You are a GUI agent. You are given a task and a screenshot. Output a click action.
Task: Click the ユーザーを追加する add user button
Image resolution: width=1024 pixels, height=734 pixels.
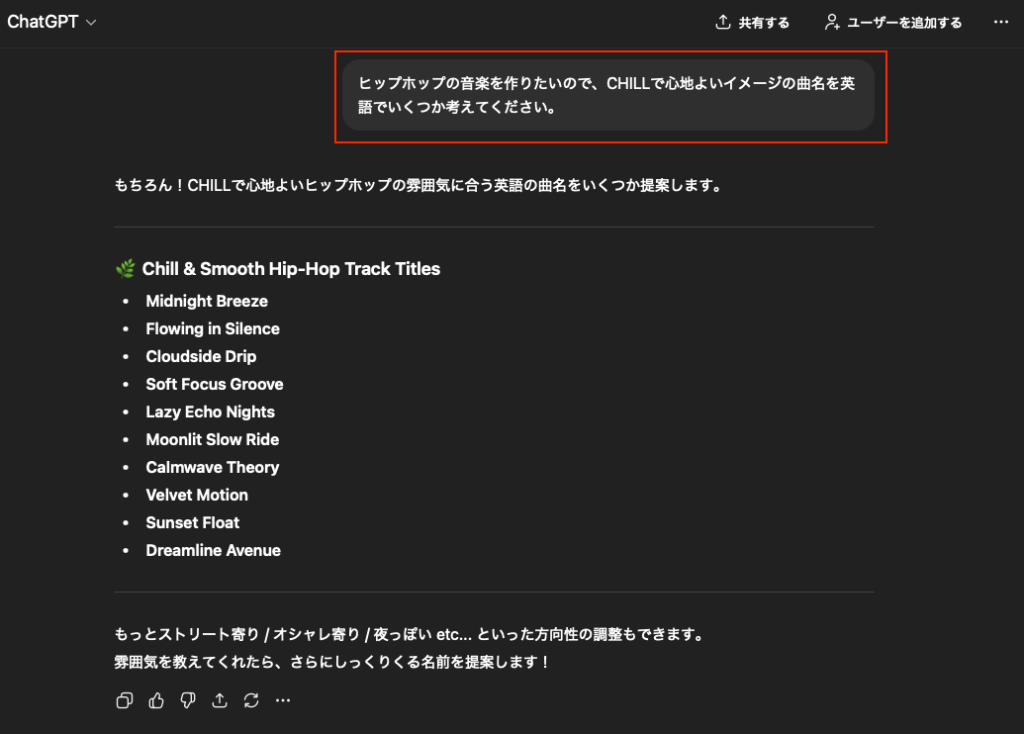click(x=892, y=22)
